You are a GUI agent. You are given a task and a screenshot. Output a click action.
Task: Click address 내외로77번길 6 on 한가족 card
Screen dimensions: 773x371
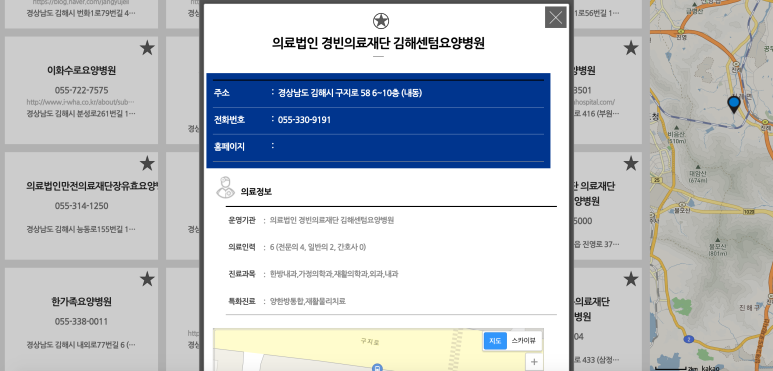pyautogui.click(x=81, y=345)
